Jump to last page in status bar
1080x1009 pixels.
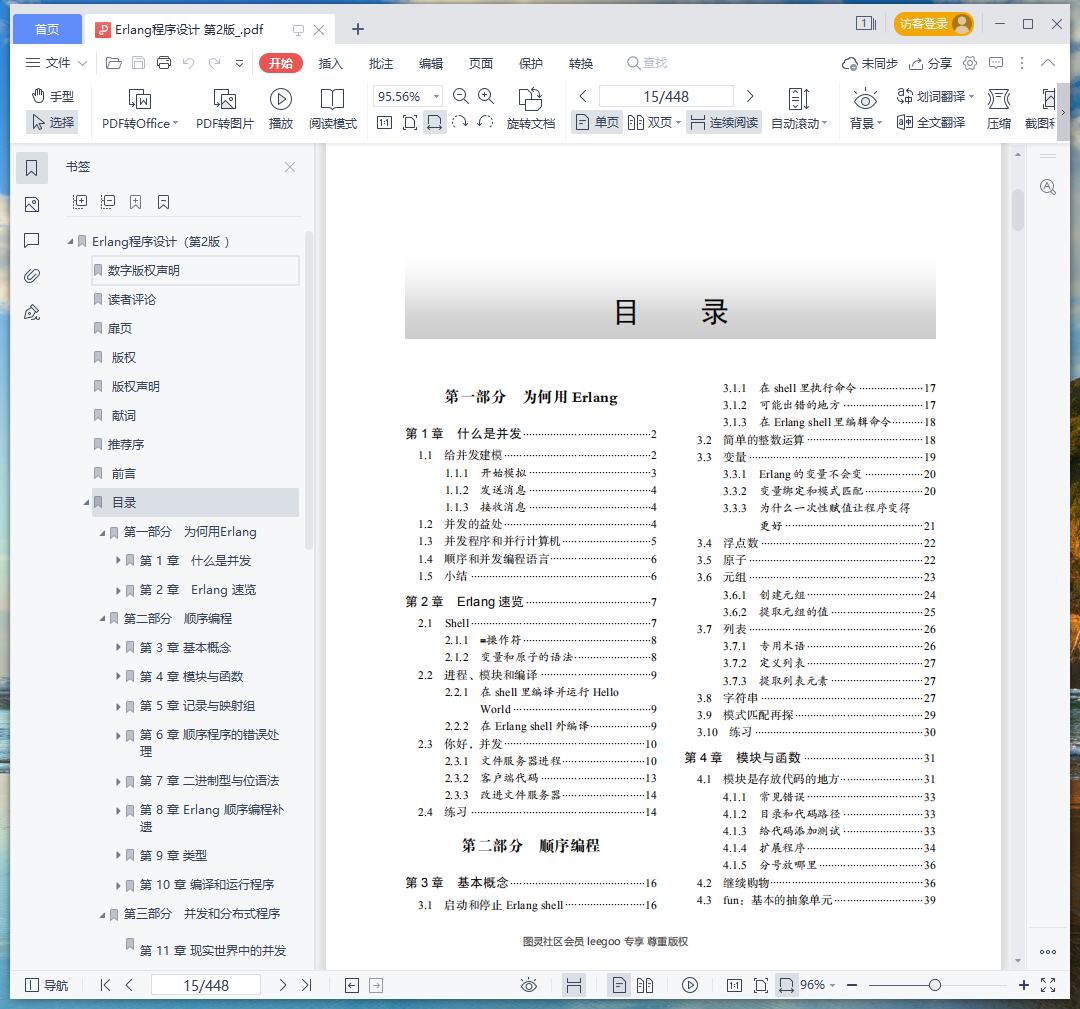(x=307, y=985)
